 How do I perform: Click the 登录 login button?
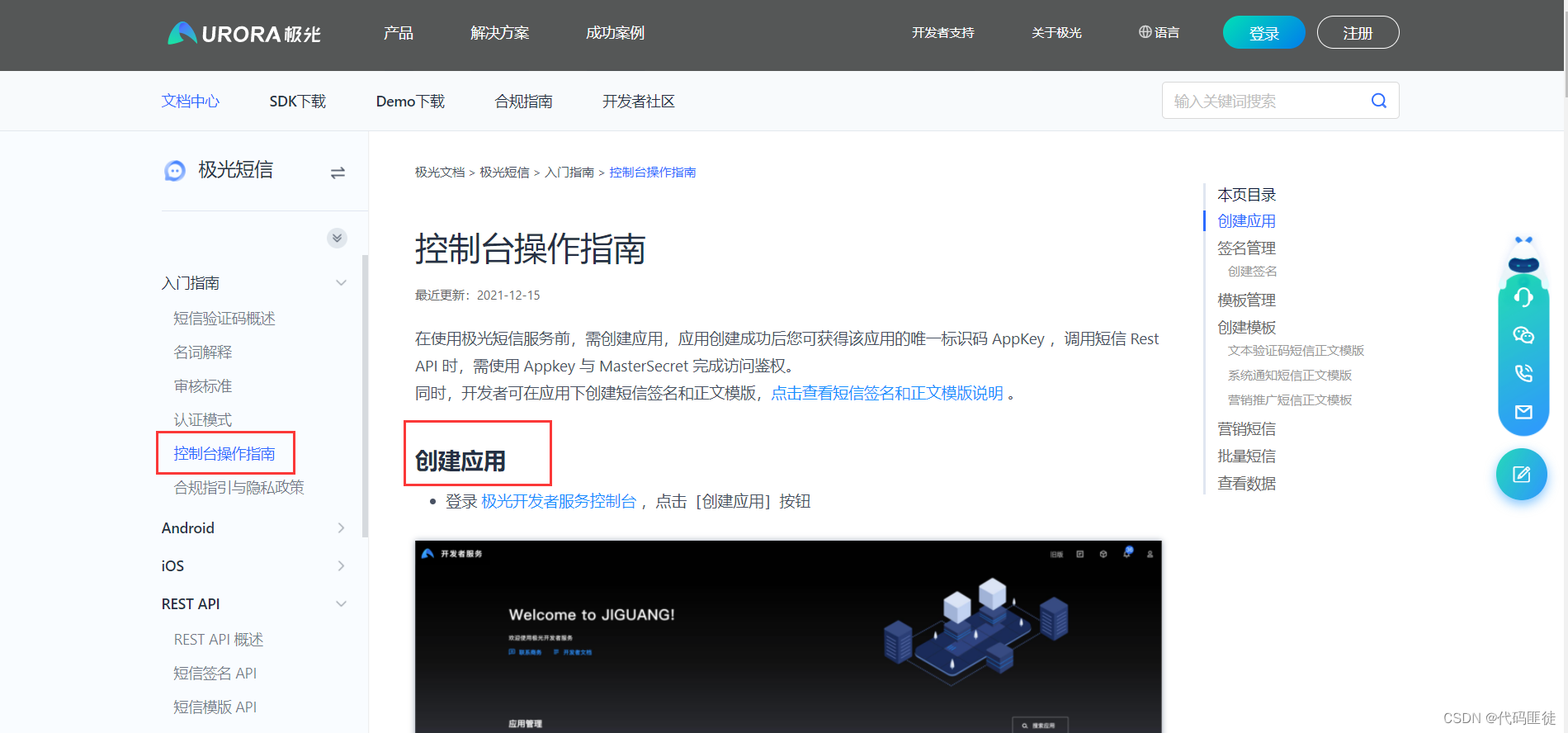pyautogui.click(x=1264, y=32)
